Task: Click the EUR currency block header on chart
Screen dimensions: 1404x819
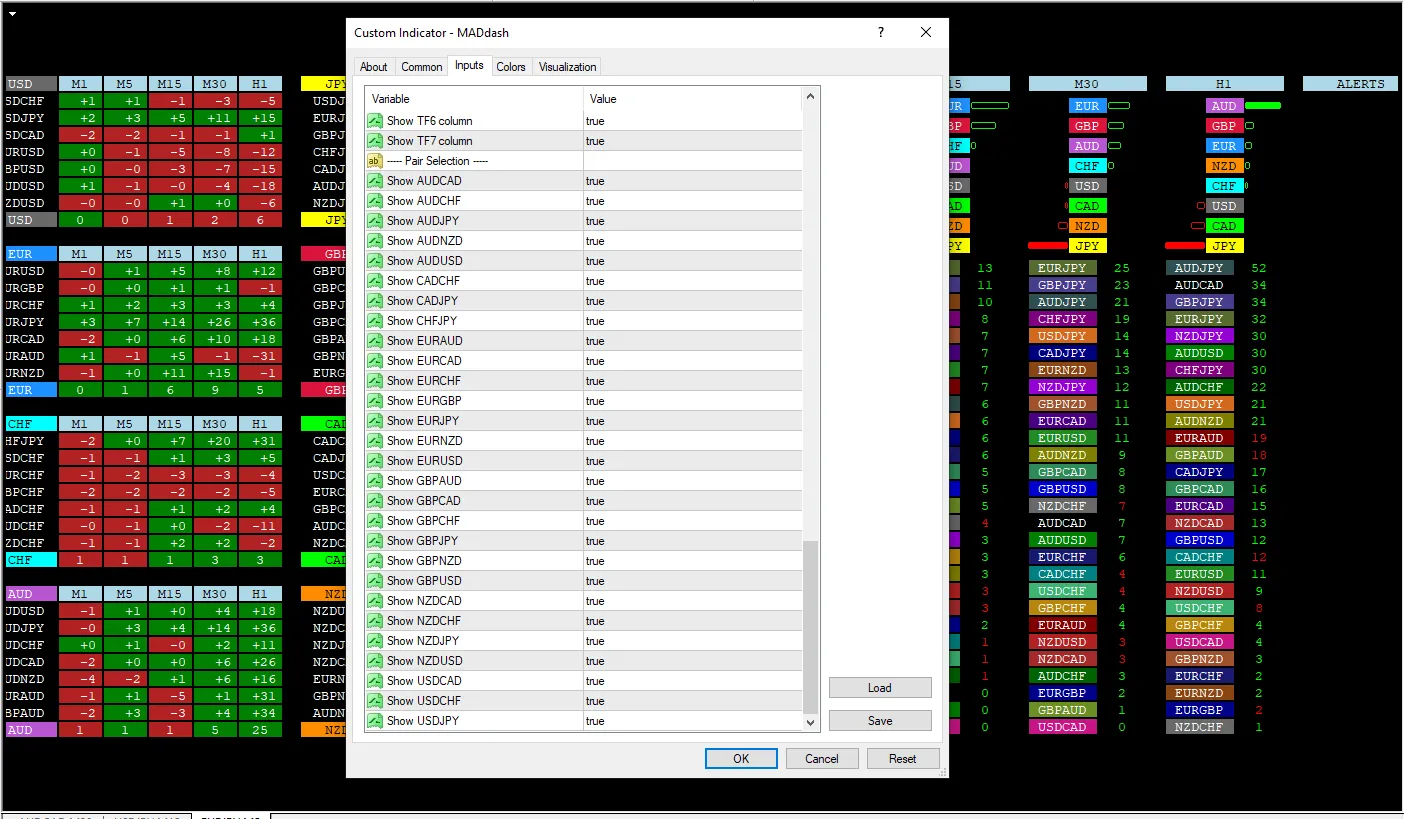Action: [x=31, y=254]
